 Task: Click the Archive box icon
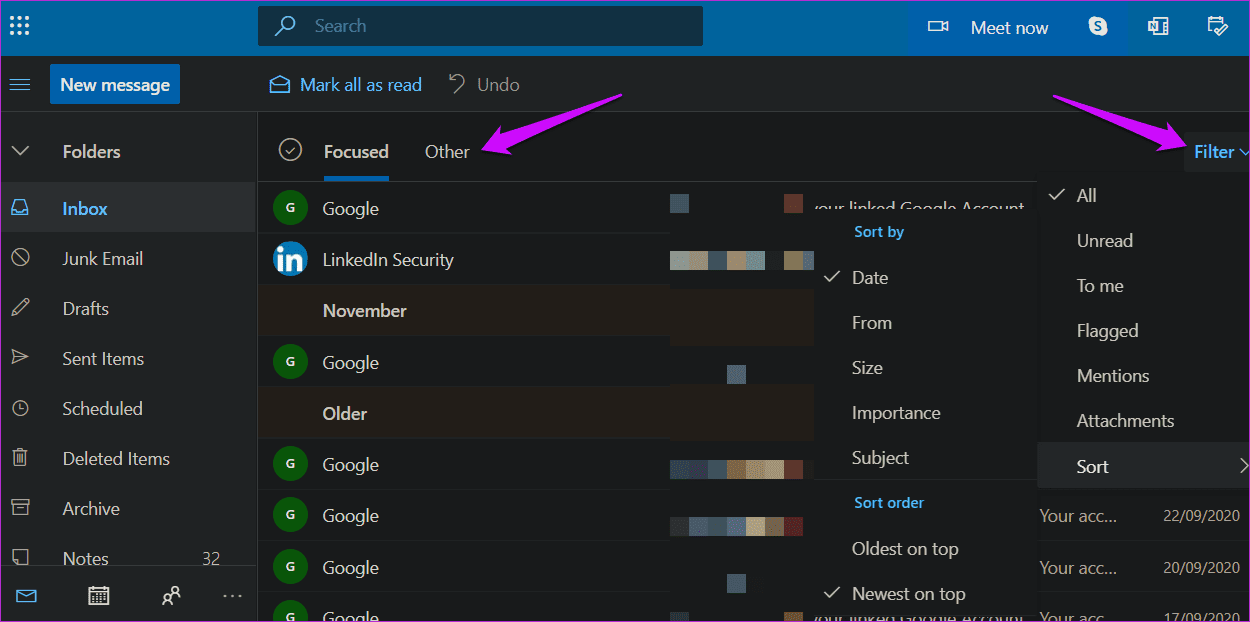[20, 508]
